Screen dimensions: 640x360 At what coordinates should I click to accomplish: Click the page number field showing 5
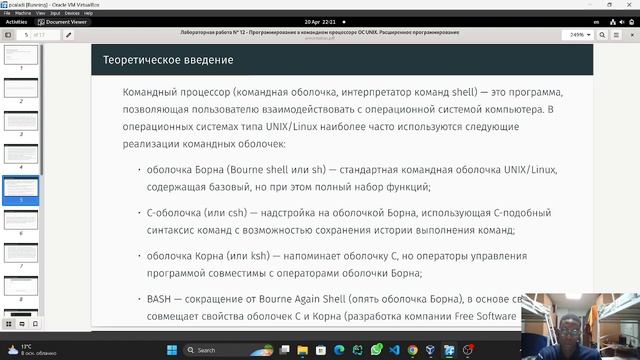(38, 35)
